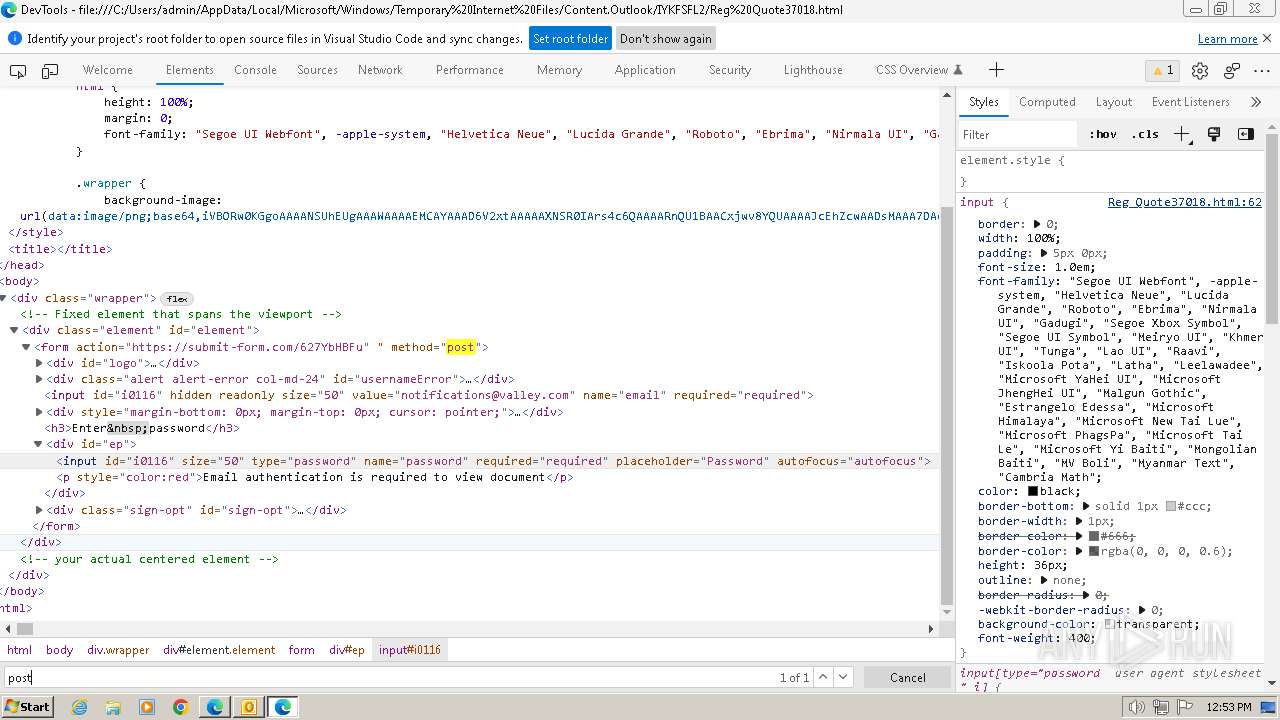Open the Lighthouse tab
The image size is (1280, 720).
(x=813, y=70)
